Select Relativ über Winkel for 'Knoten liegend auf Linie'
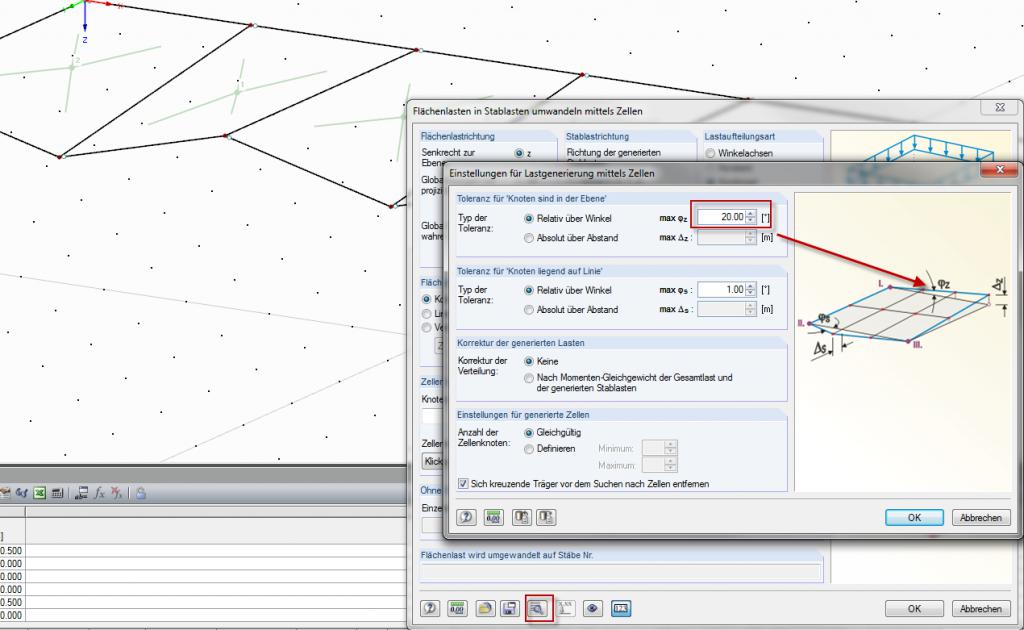1024x630 pixels. tap(529, 291)
